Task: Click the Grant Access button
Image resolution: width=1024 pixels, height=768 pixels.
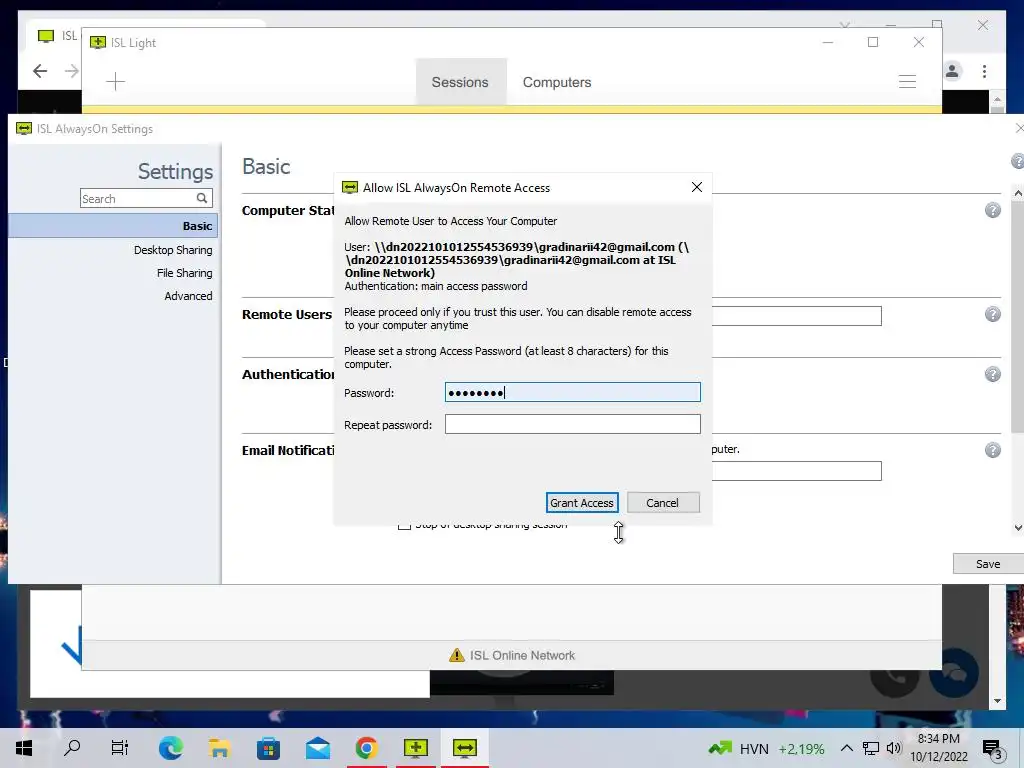Action: [x=582, y=502]
